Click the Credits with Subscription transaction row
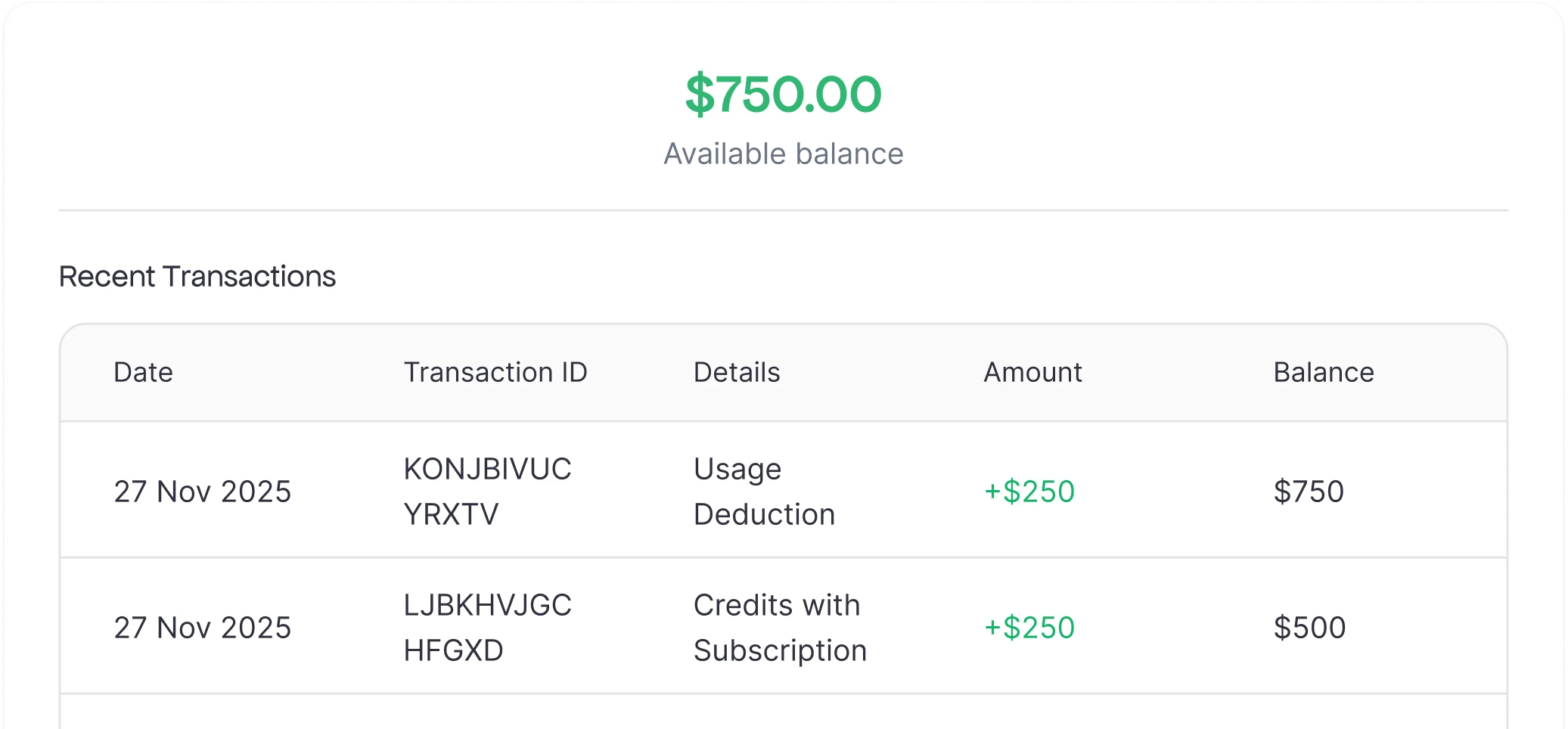The width and height of the screenshot is (1568, 729). pos(784,628)
